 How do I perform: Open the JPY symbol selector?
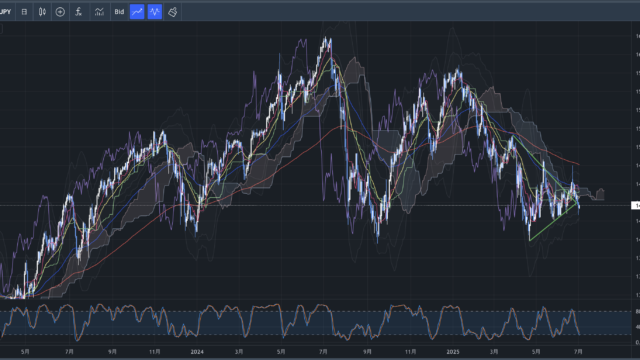coord(5,12)
